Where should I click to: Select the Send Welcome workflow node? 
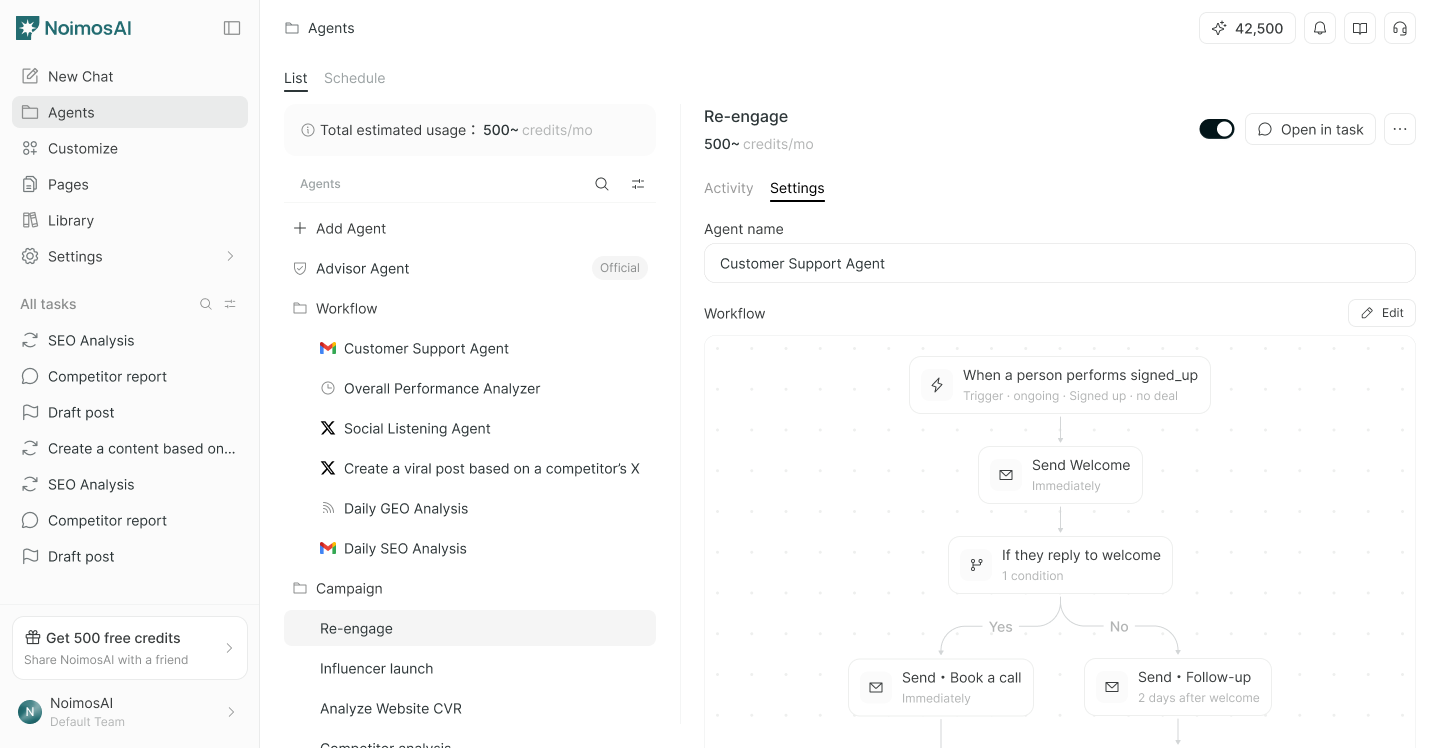[x=1060, y=475]
